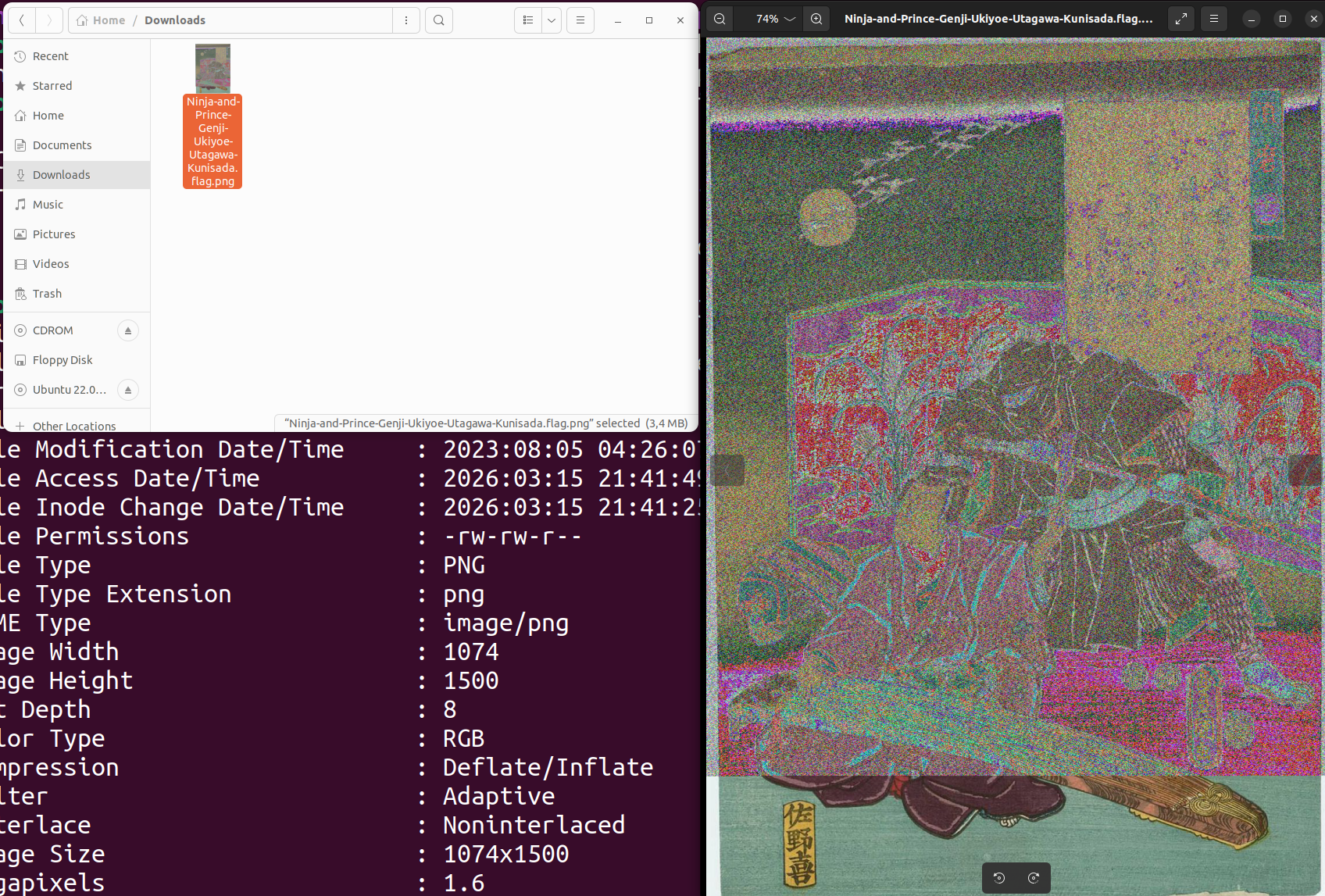This screenshot has width=1325, height=896.
Task: Open the image viewer main menu
Action: tap(1214, 19)
